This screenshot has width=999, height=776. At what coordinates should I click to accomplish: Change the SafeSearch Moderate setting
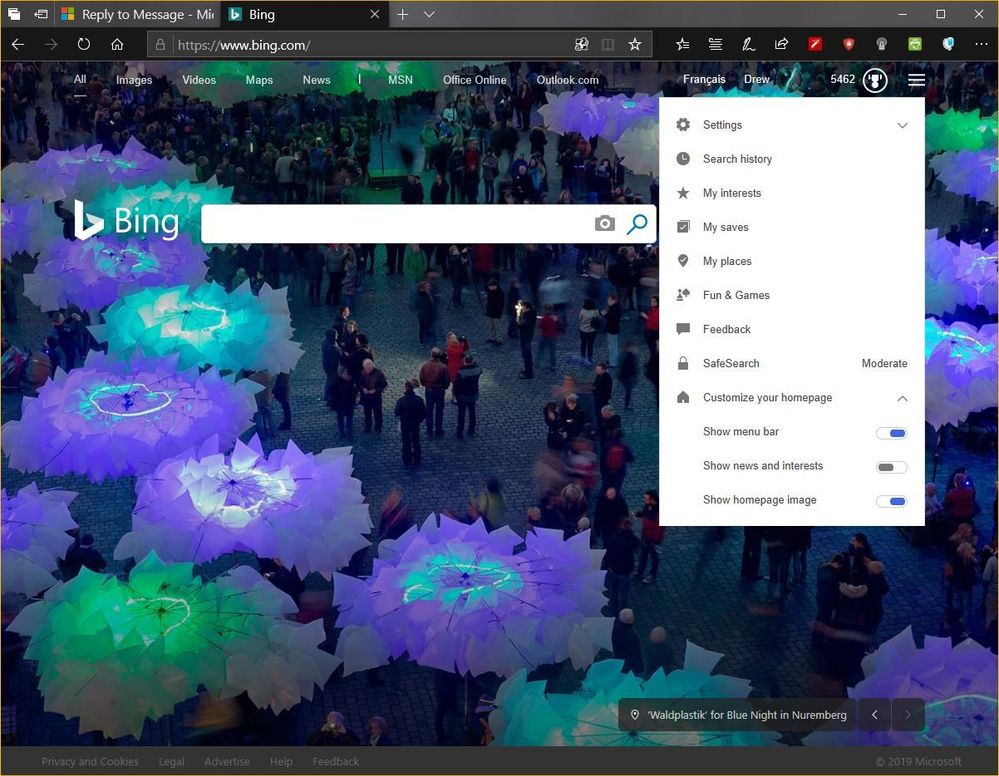click(x=884, y=363)
